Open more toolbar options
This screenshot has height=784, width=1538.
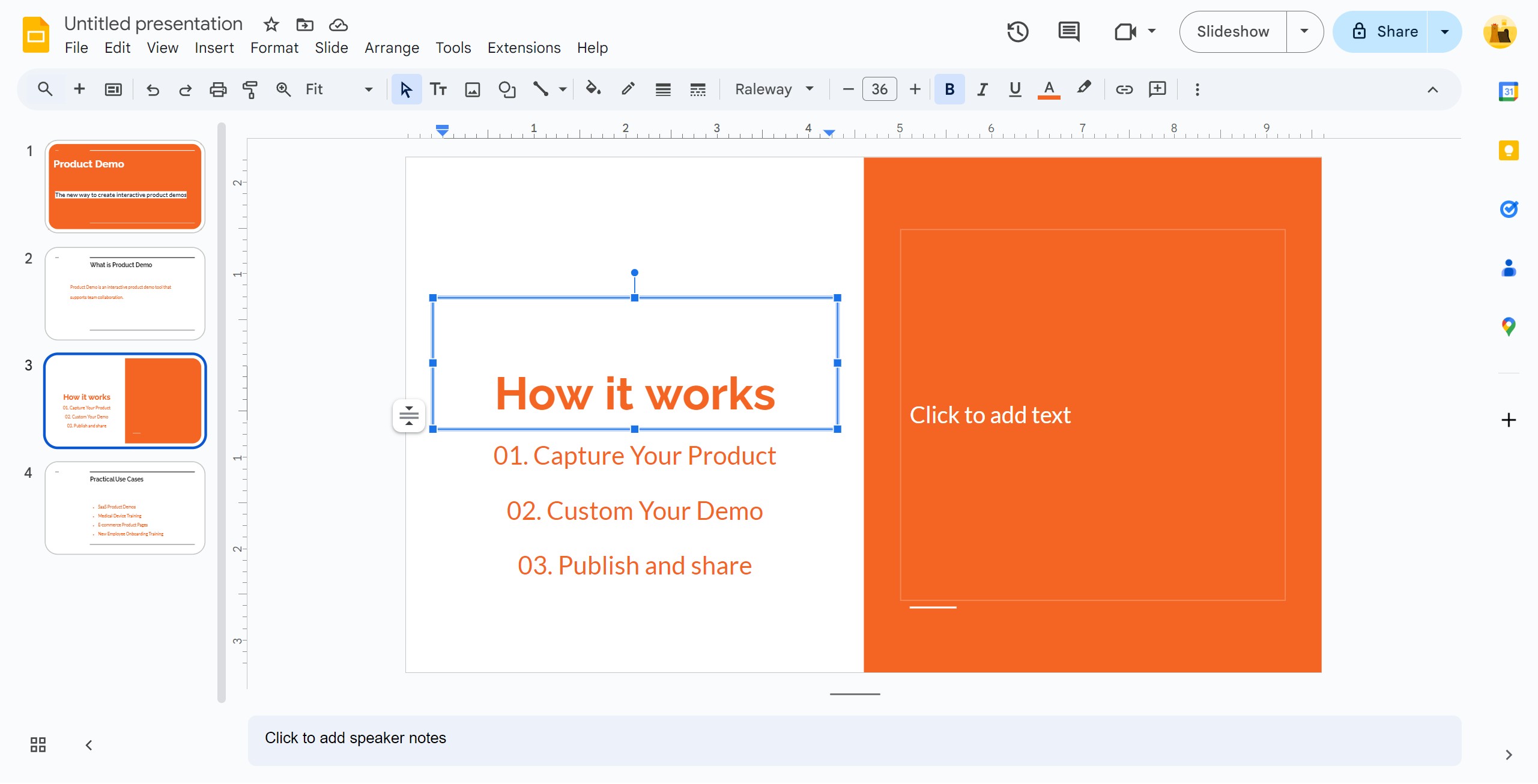pyautogui.click(x=1197, y=89)
